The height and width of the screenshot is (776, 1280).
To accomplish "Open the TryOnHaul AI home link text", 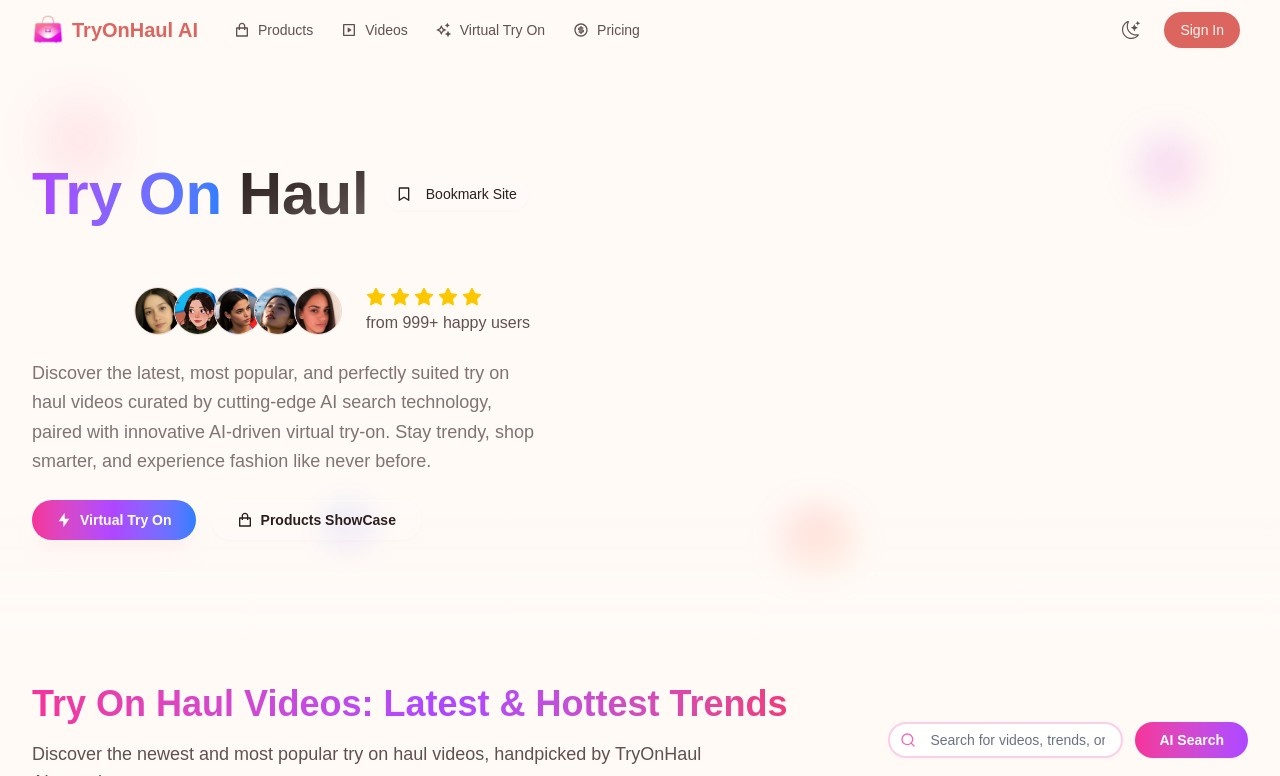I will 135,30.
